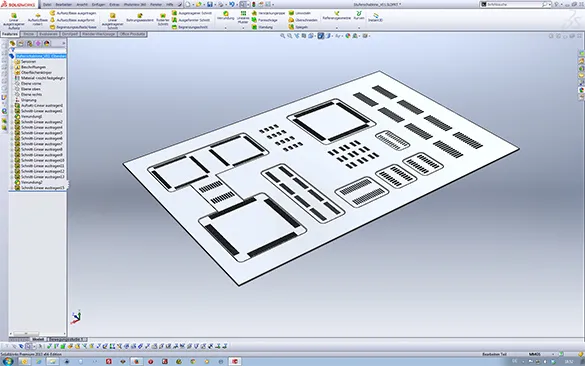This screenshot has width=585, height=366.
Task: Open the Kurven tool
Action: [359, 15]
